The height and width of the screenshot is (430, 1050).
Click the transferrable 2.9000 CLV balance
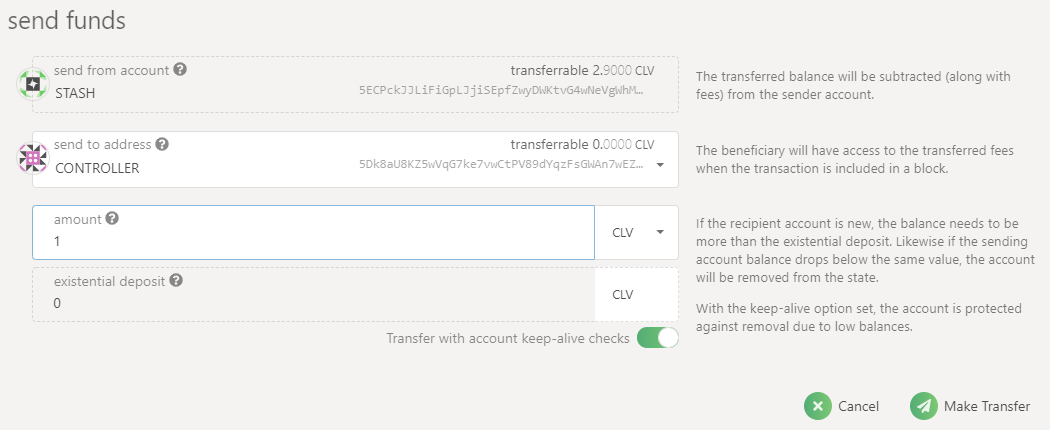[x=582, y=71]
